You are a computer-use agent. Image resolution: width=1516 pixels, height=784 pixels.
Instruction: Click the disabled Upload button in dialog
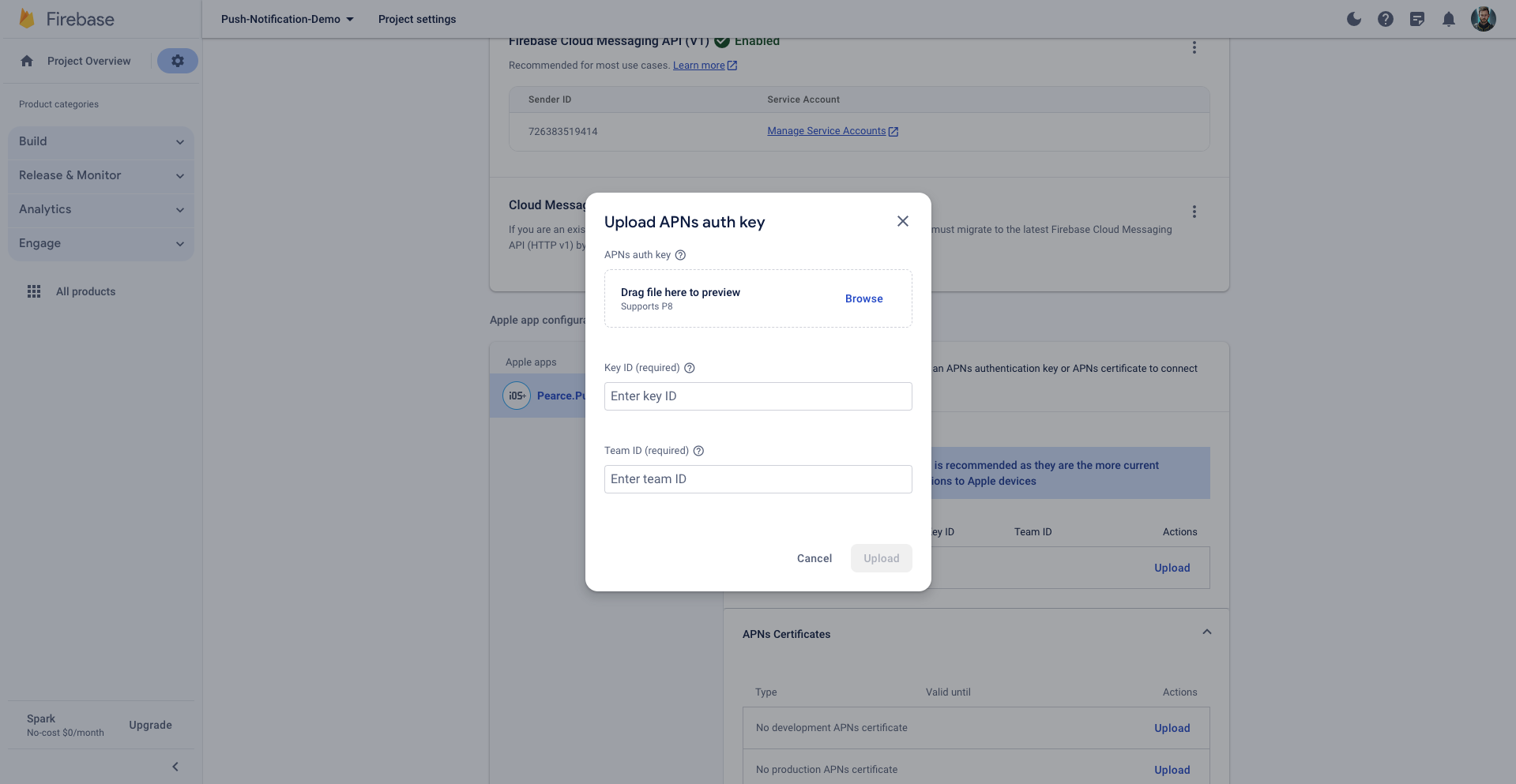coord(882,558)
